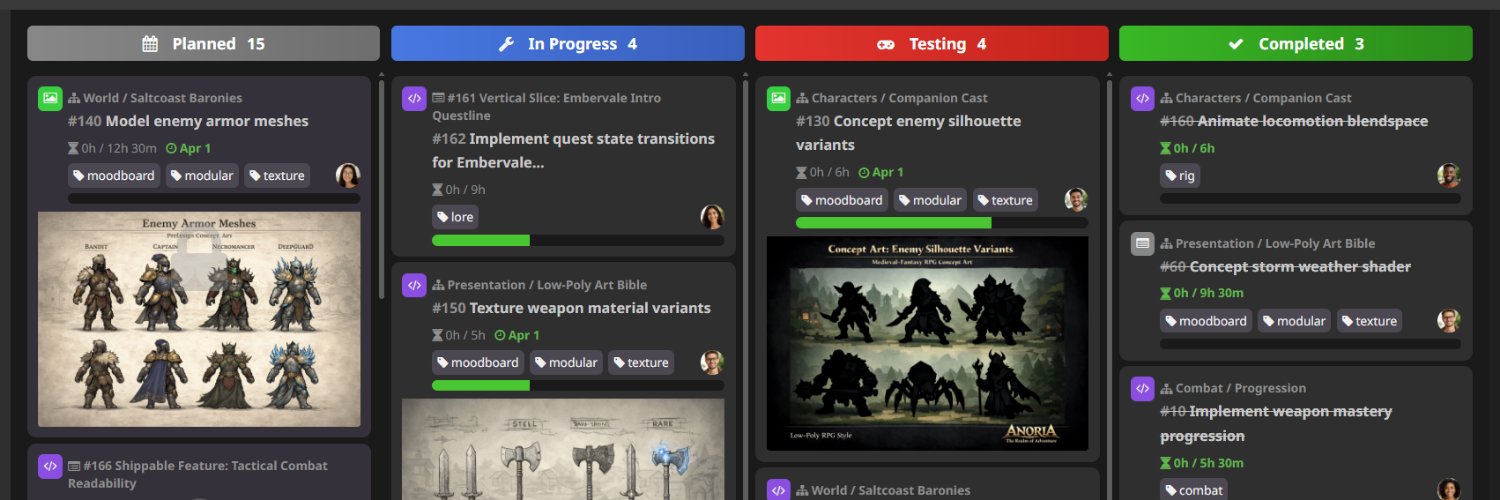Click the code type icon on card #10
This screenshot has height=500, width=1500.
coord(1142,389)
